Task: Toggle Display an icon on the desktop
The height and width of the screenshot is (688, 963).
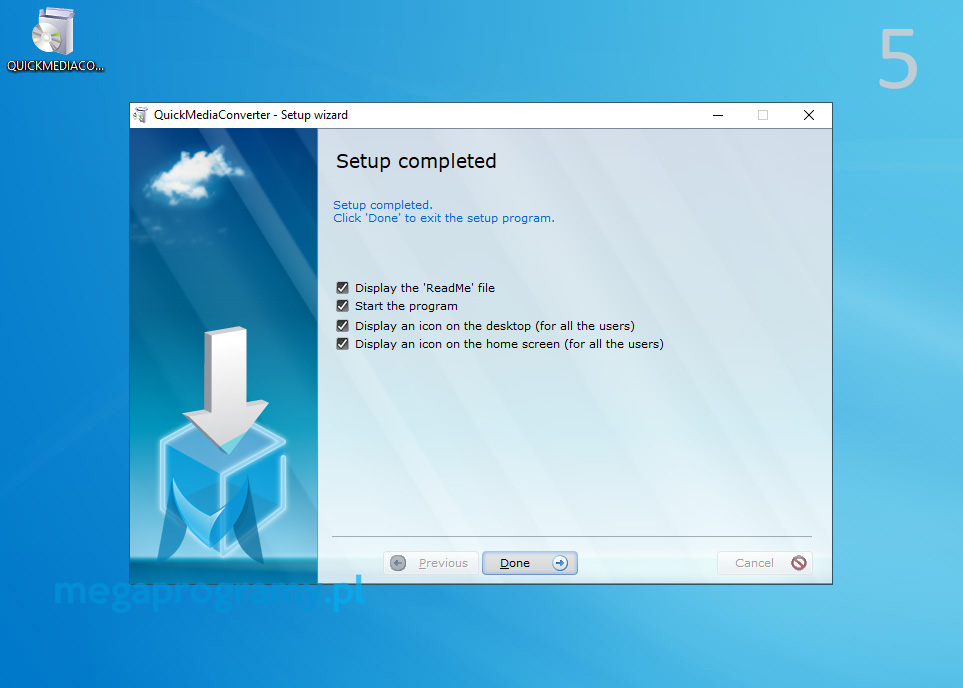Action: pos(342,326)
